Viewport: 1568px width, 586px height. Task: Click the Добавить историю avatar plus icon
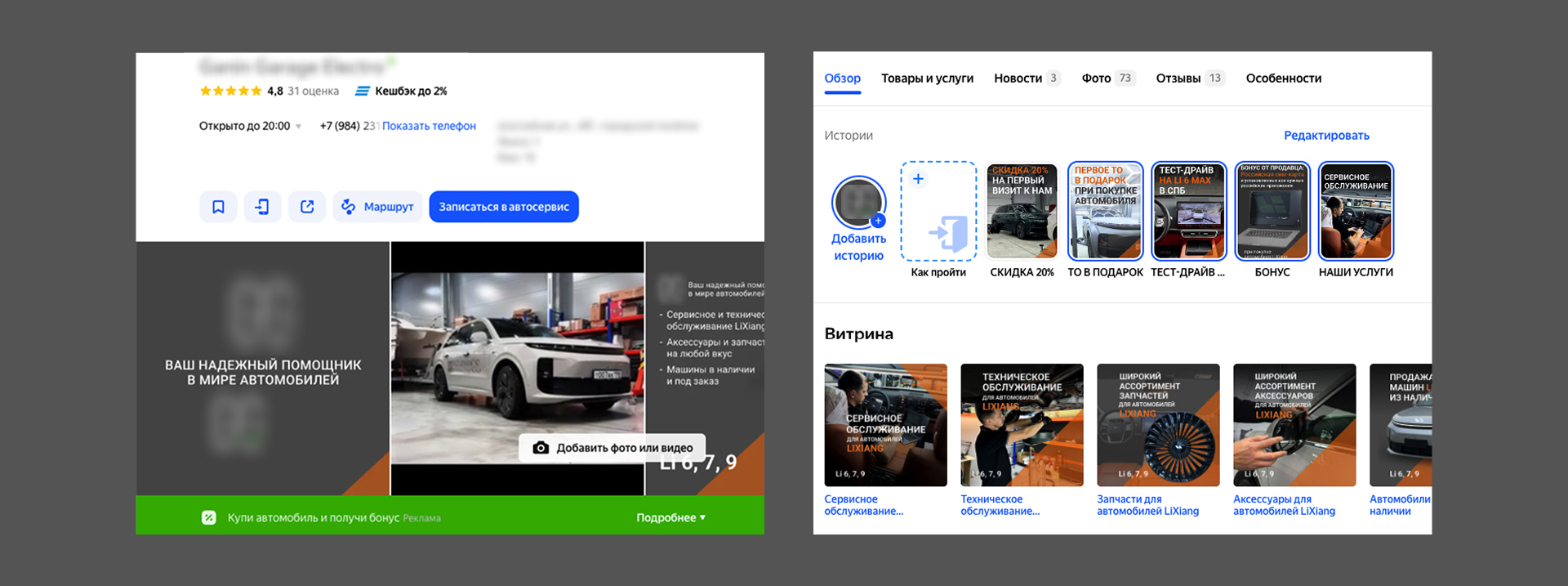[878, 221]
